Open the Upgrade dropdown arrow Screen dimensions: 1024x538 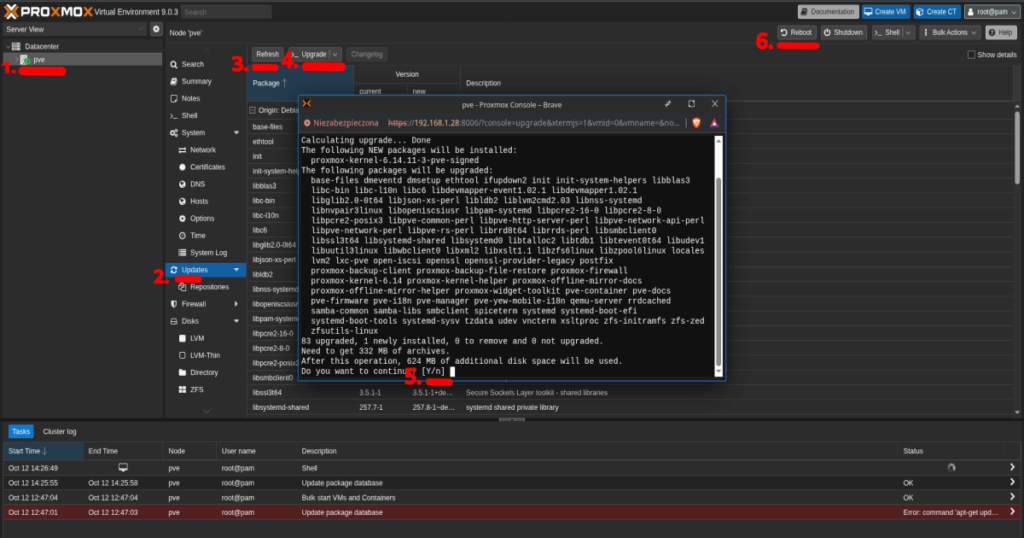[335, 54]
